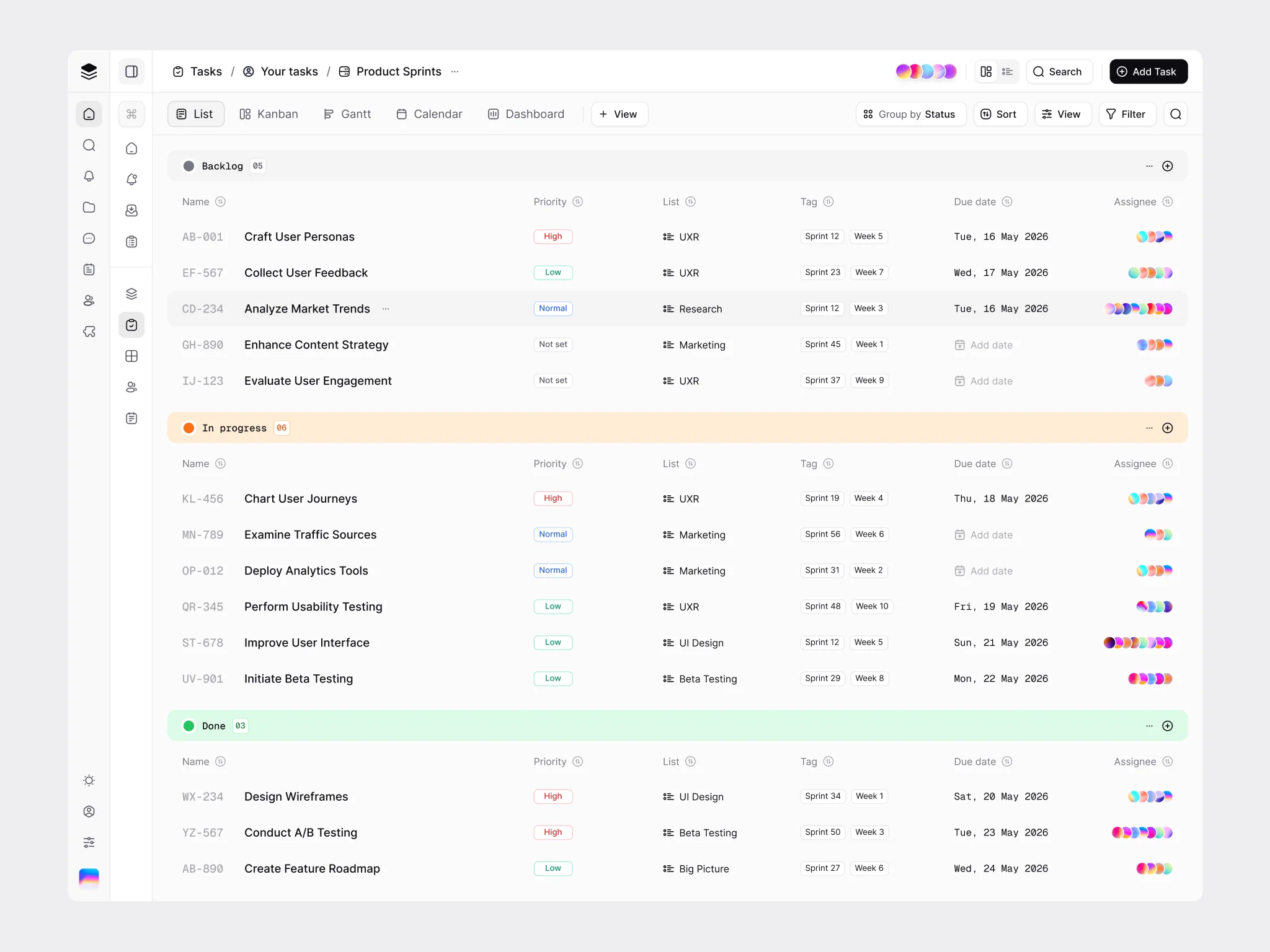Open the home icon in left rail
The width and height of the screenshot is (1270, 952).
(89, 114)
